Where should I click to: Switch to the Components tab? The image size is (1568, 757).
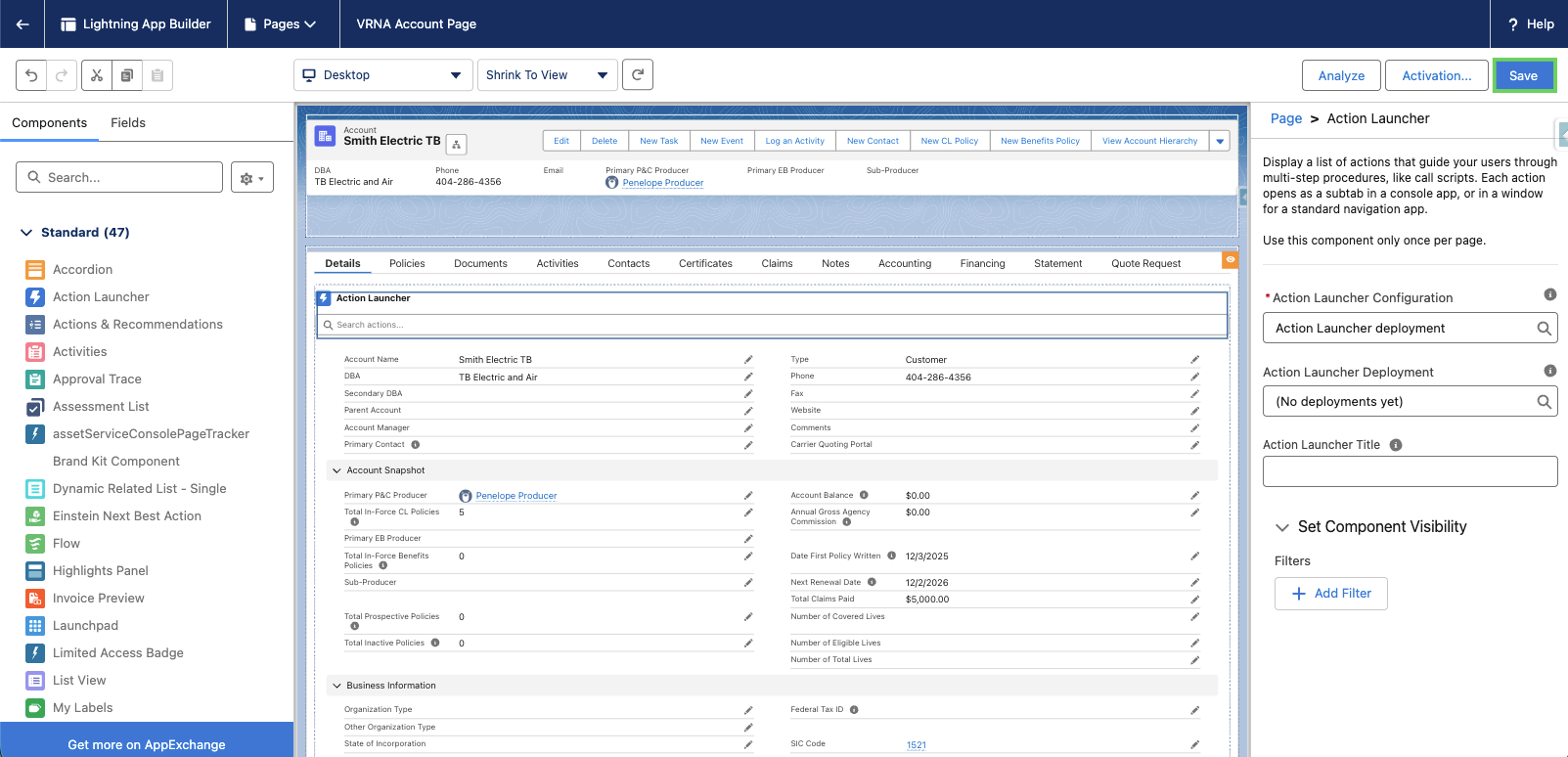coord(50,123)
